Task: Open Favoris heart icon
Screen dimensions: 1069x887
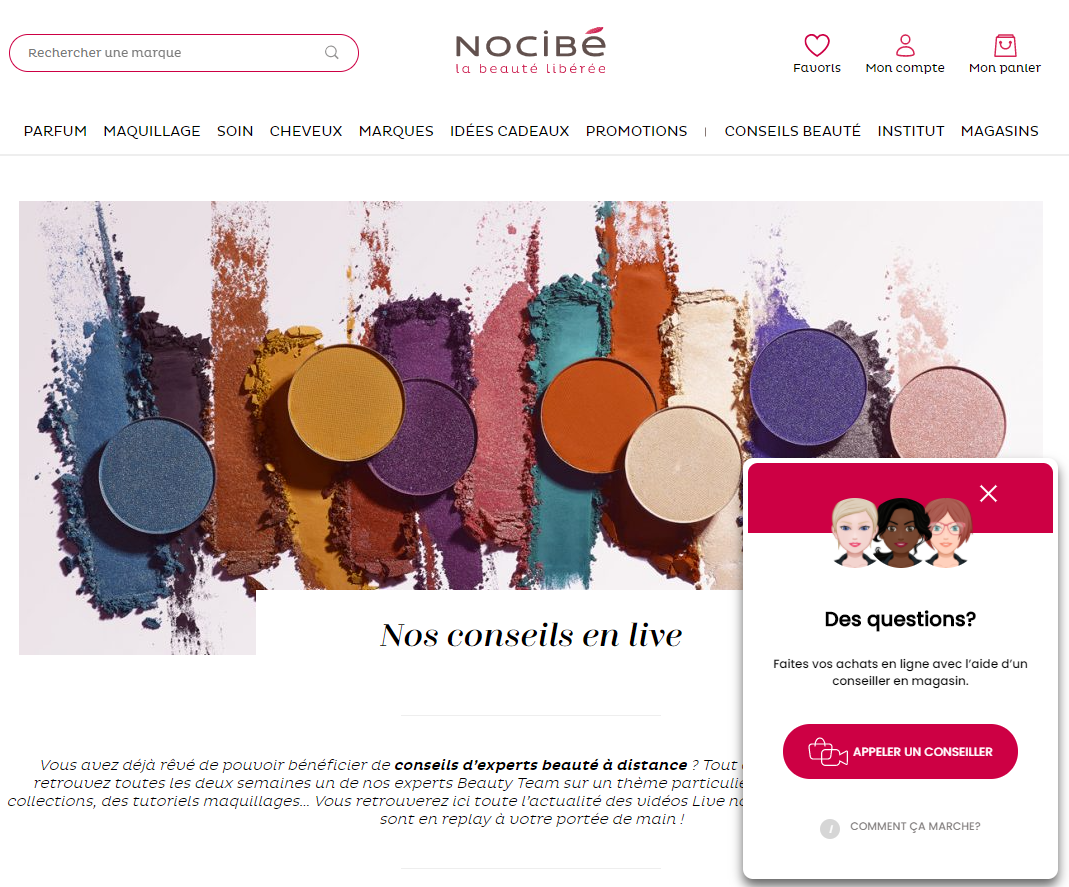Action: point(817,45)
